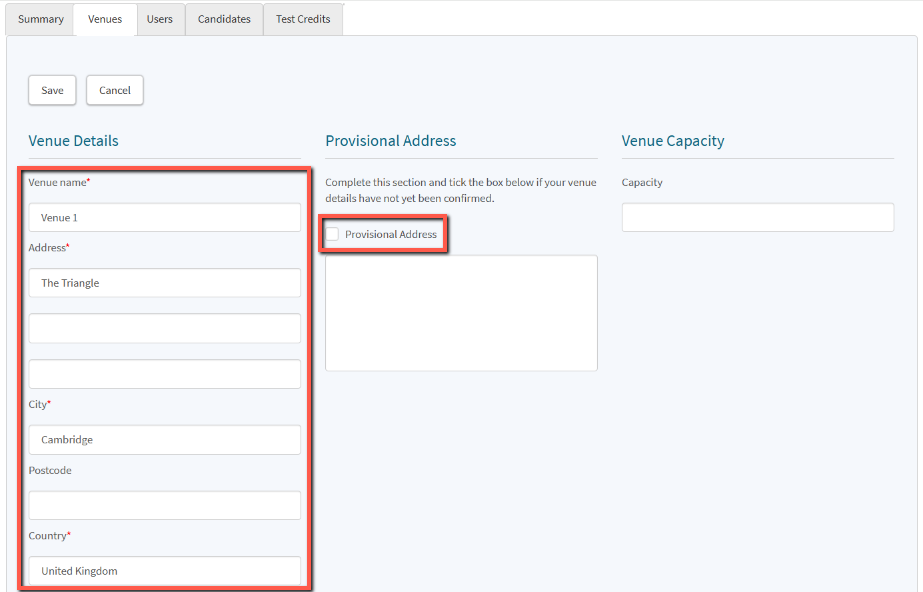Switch to the Summary tab
Image resolution: width=923 pixels, height=592 pixels.
coord(41,19)
